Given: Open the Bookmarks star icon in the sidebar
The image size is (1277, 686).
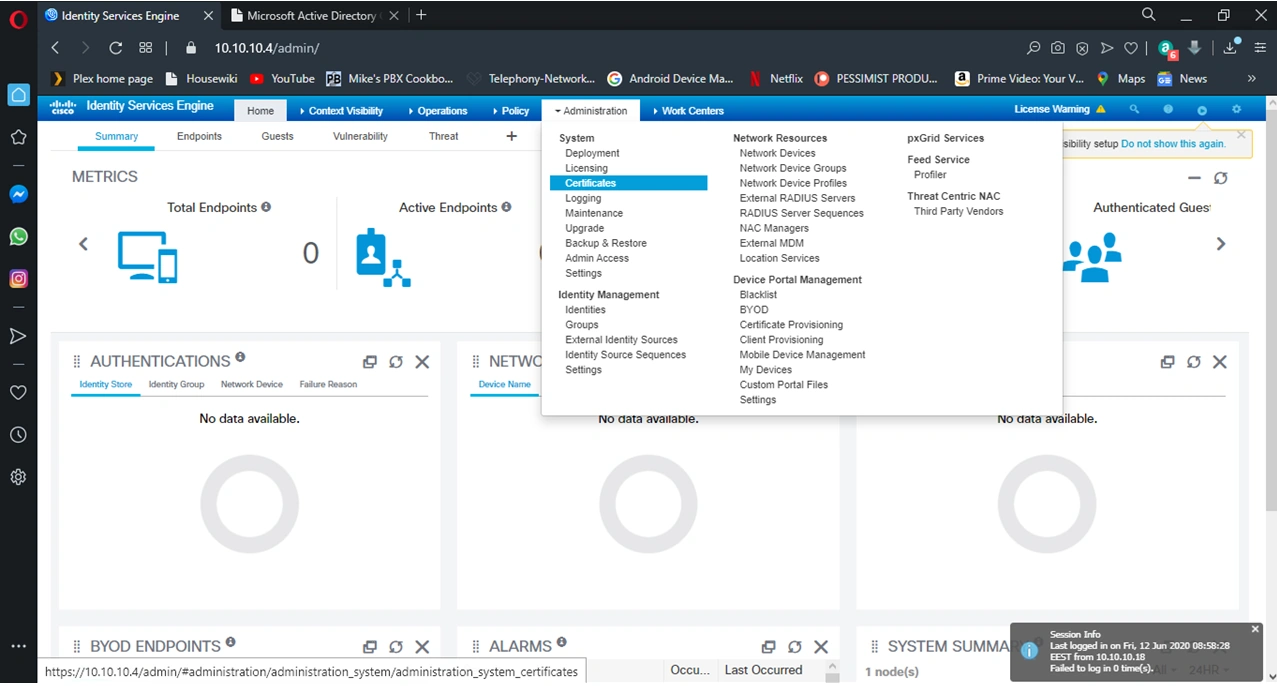Looking at the screenshot, I should [18, 137].
